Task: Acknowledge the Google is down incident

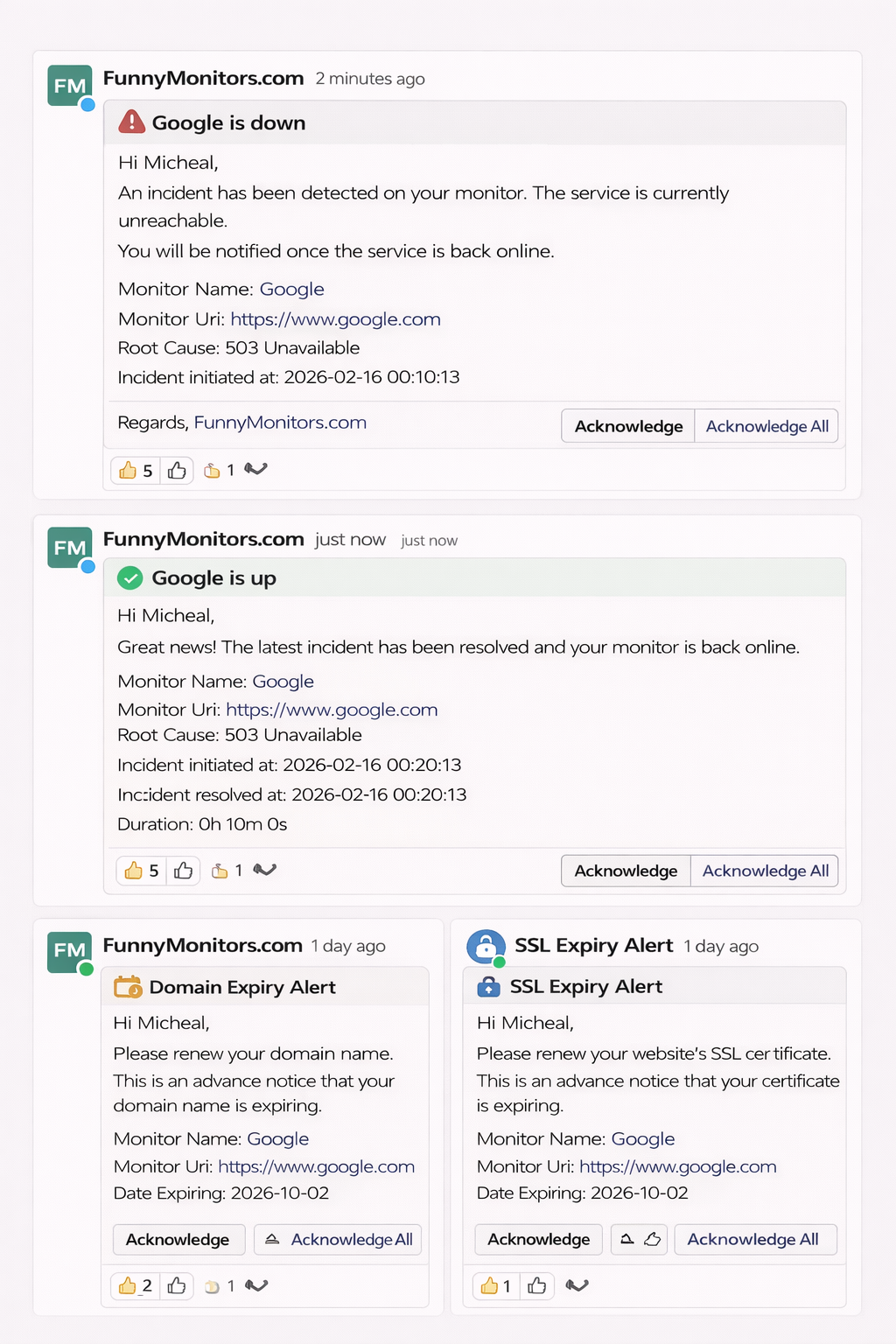Action: click(x=627, y=426)
